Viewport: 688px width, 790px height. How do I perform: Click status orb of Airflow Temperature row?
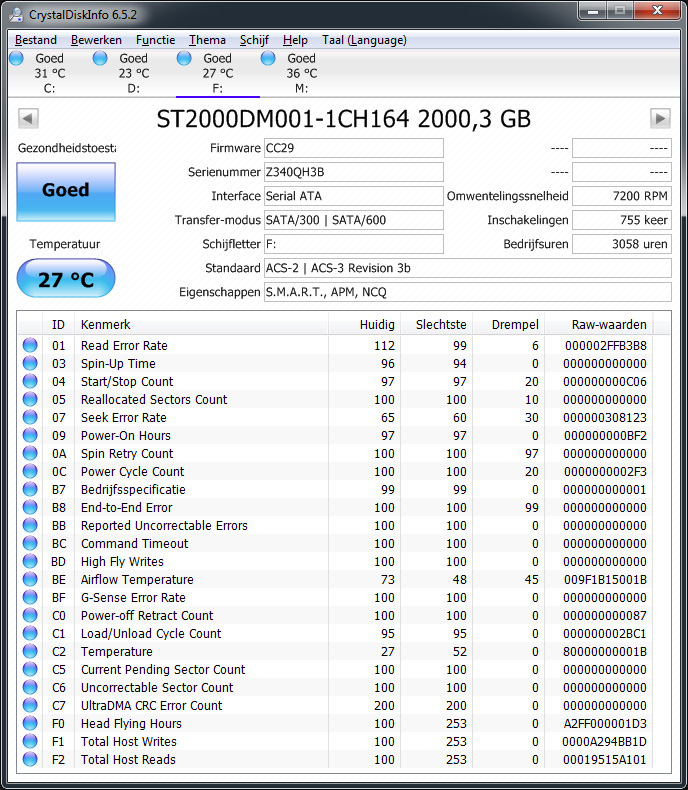coord(30,579)
